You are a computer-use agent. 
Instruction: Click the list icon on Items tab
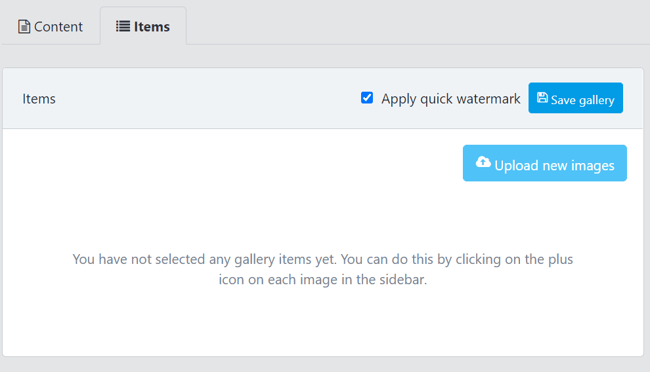coord(123,26)
